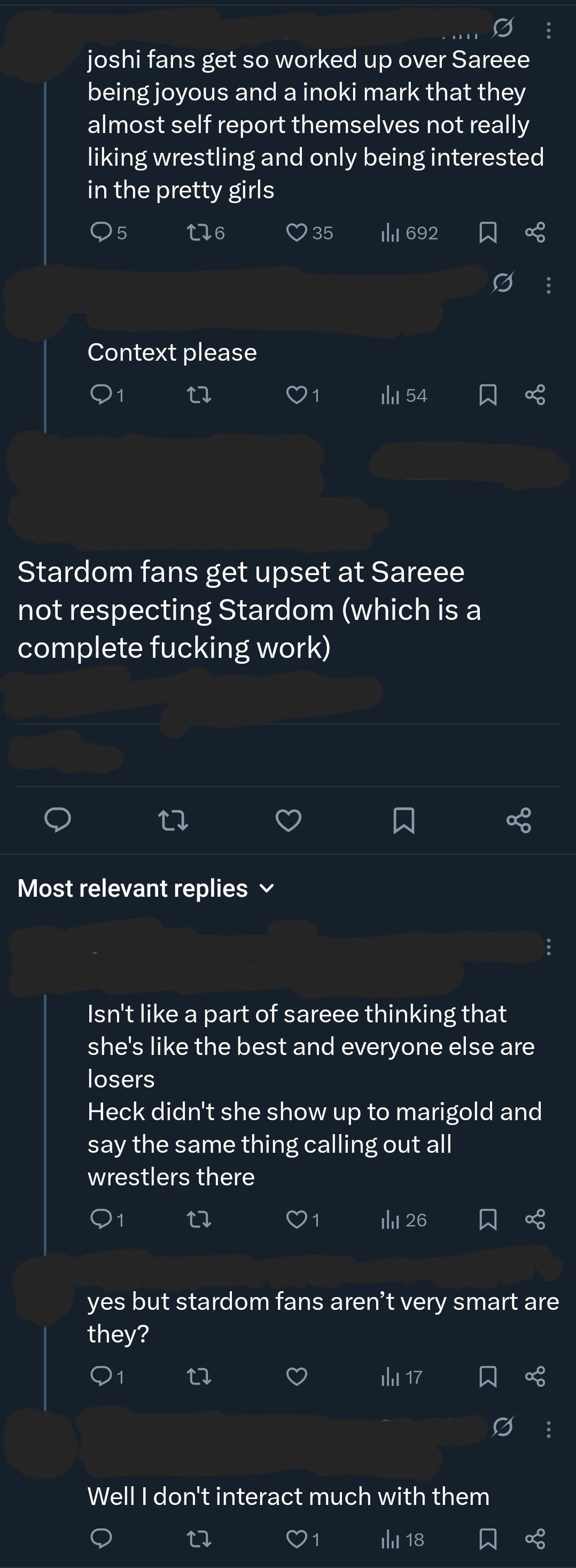Open the Grok icon on 'Context please' tweet

(x=502, y=282)
